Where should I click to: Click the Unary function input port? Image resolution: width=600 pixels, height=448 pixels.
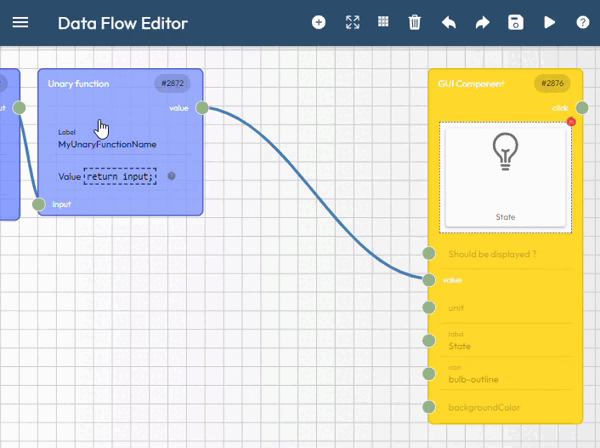pos(39,204)
